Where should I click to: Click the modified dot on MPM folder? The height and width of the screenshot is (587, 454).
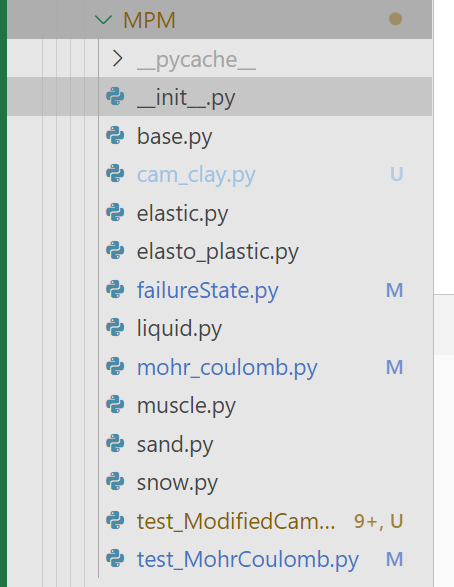click(x=395, y=19)
